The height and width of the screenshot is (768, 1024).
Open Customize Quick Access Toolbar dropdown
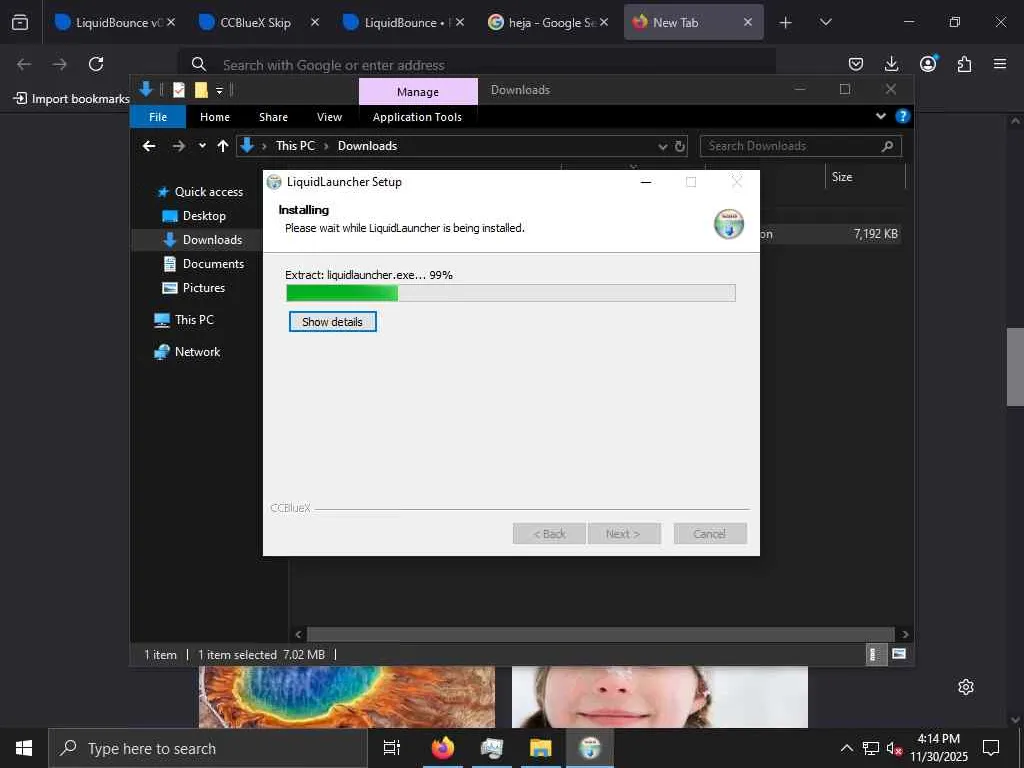coord(219,91)
